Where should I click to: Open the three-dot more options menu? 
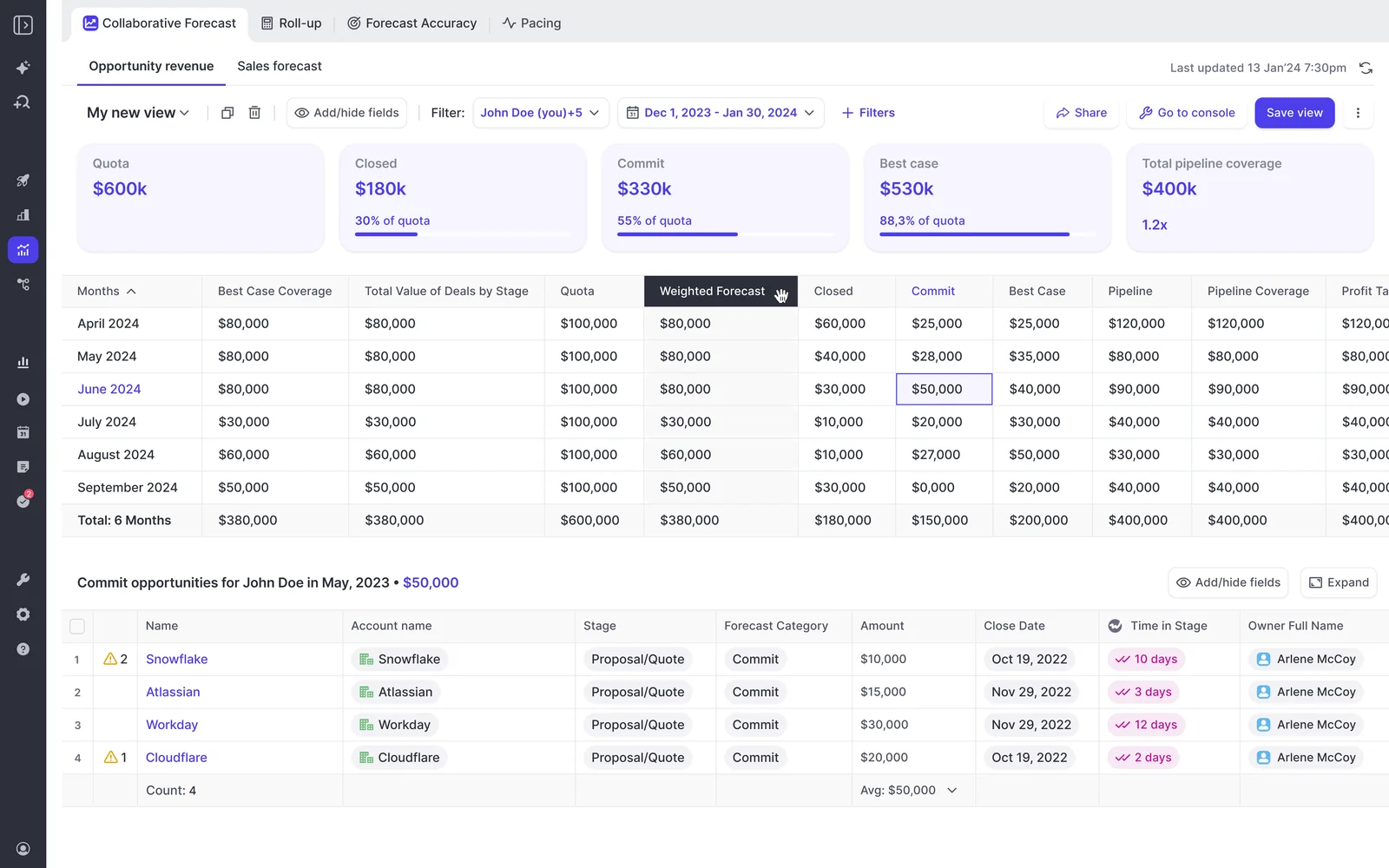pyautogui.click(x=1358, y=113)
